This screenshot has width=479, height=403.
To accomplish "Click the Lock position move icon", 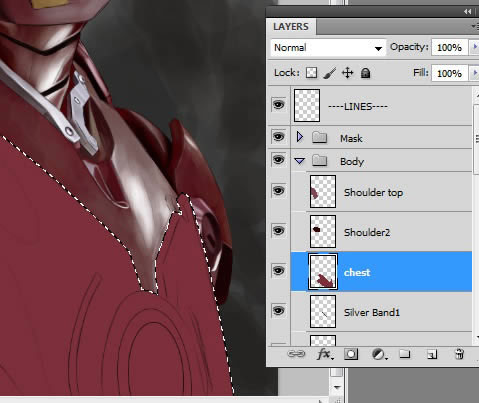I will click(x=347, y=73).
